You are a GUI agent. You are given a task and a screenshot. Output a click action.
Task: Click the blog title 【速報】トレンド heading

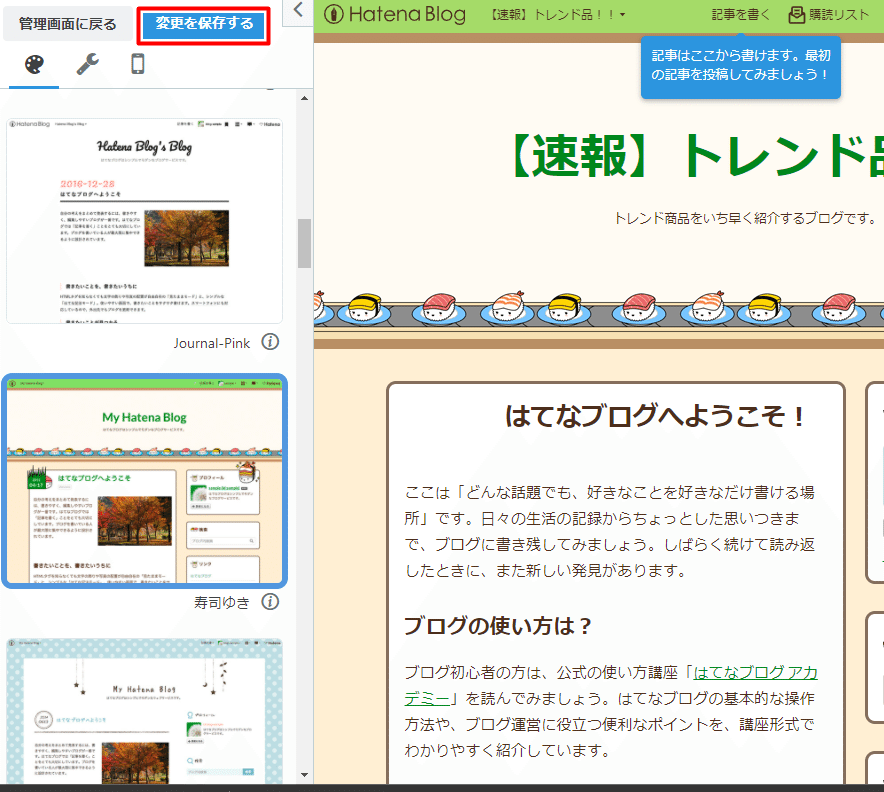697,156
